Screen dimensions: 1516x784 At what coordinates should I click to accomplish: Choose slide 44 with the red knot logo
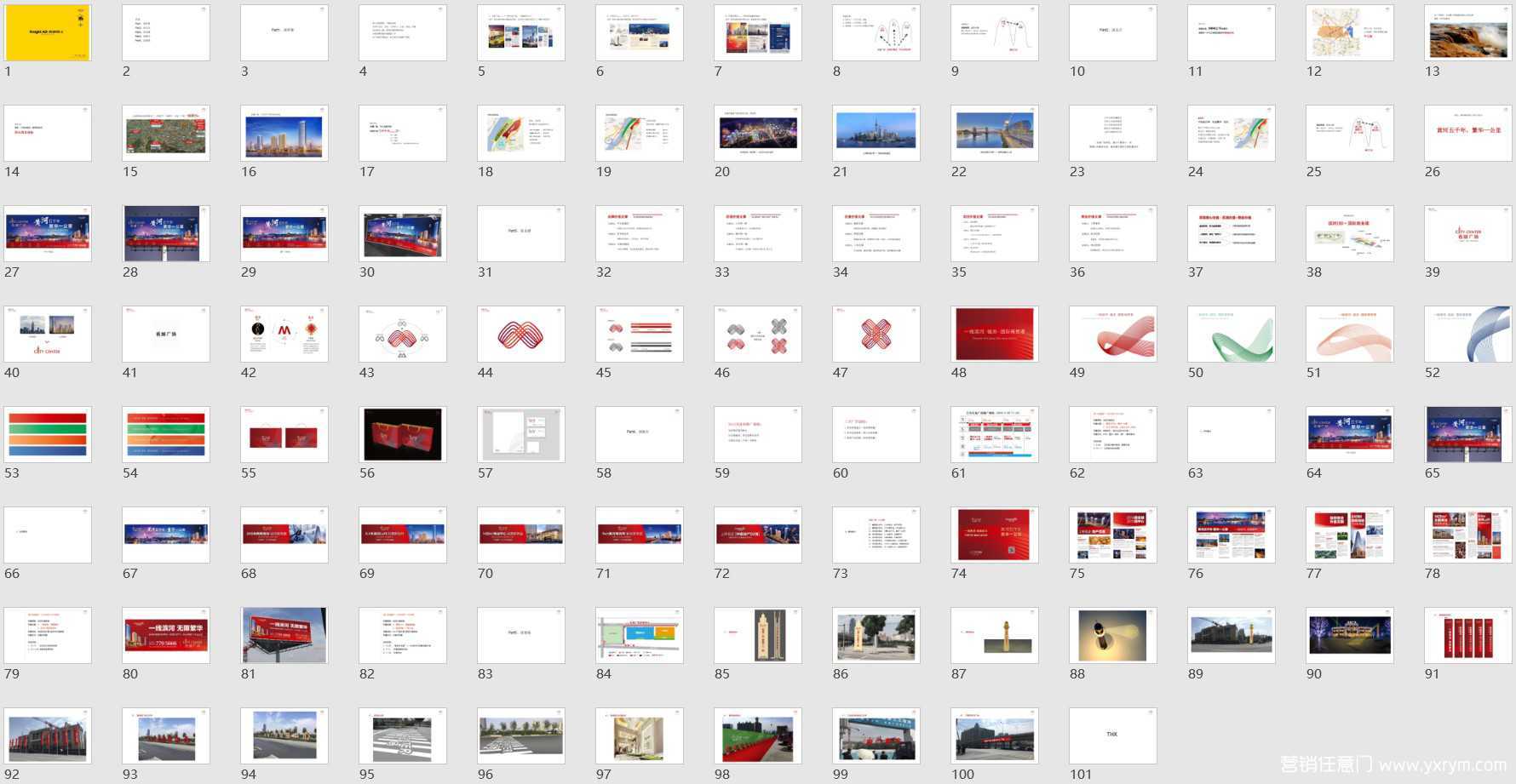(520, 334)
